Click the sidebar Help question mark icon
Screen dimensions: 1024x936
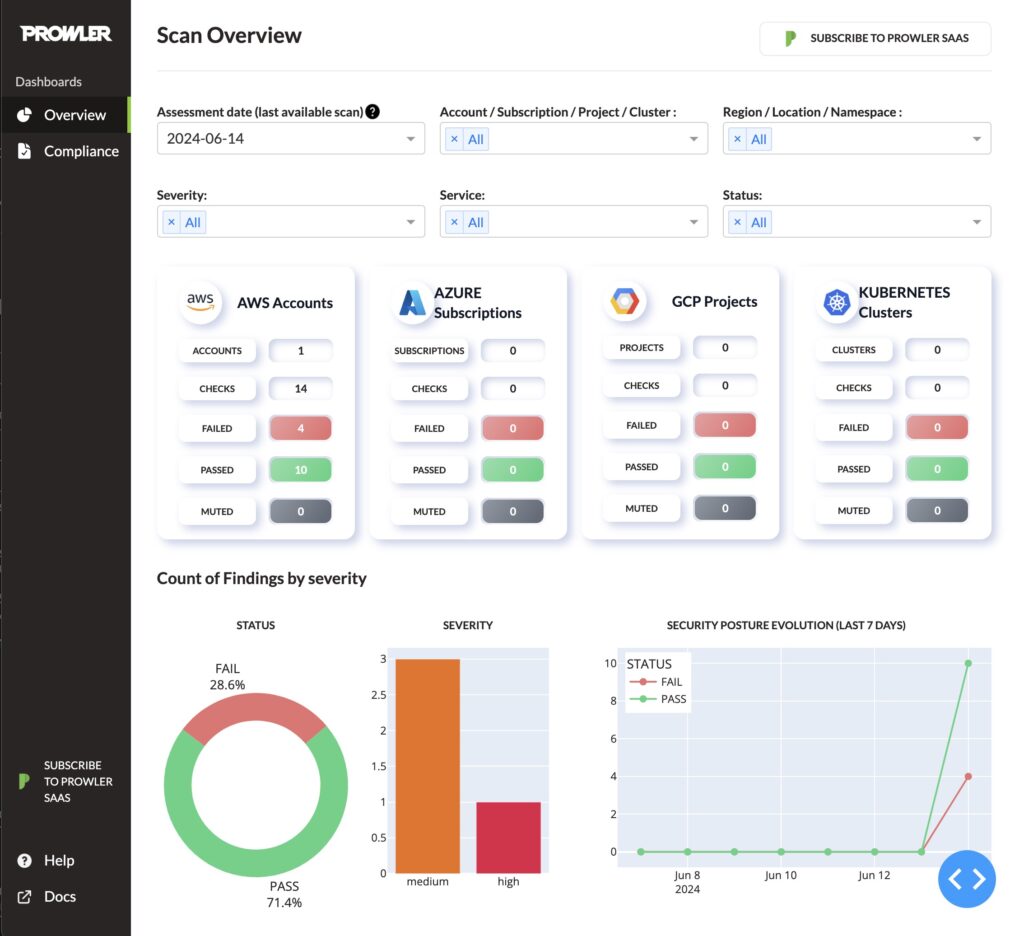click(24, 861)
